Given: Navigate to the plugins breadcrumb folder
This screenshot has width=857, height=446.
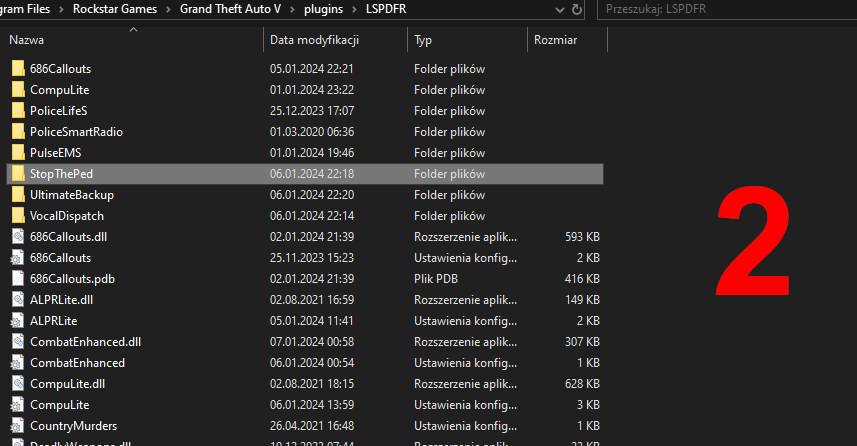Looking at the screenshot, I should tap(324, 9).
